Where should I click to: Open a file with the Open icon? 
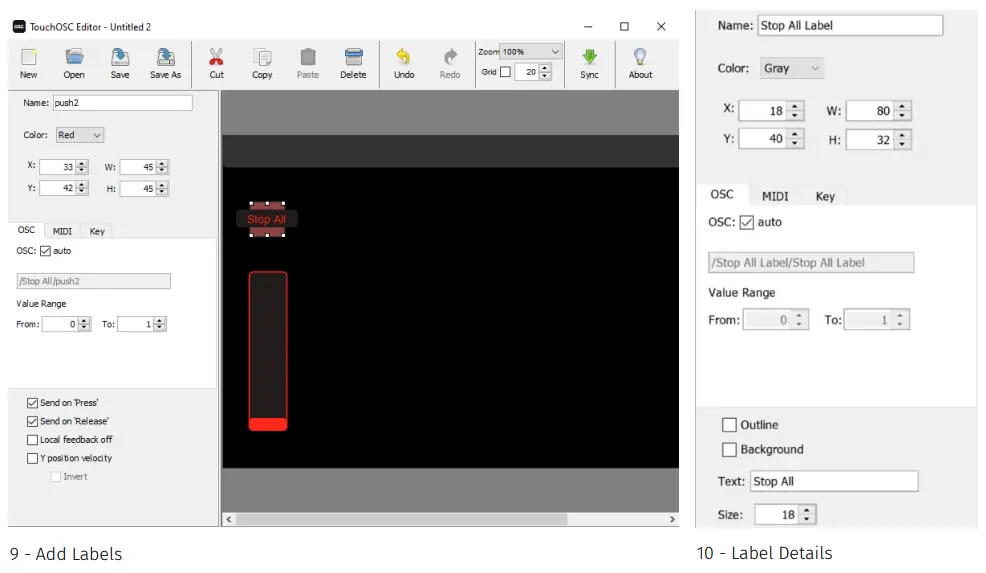[x=74, y=58]
